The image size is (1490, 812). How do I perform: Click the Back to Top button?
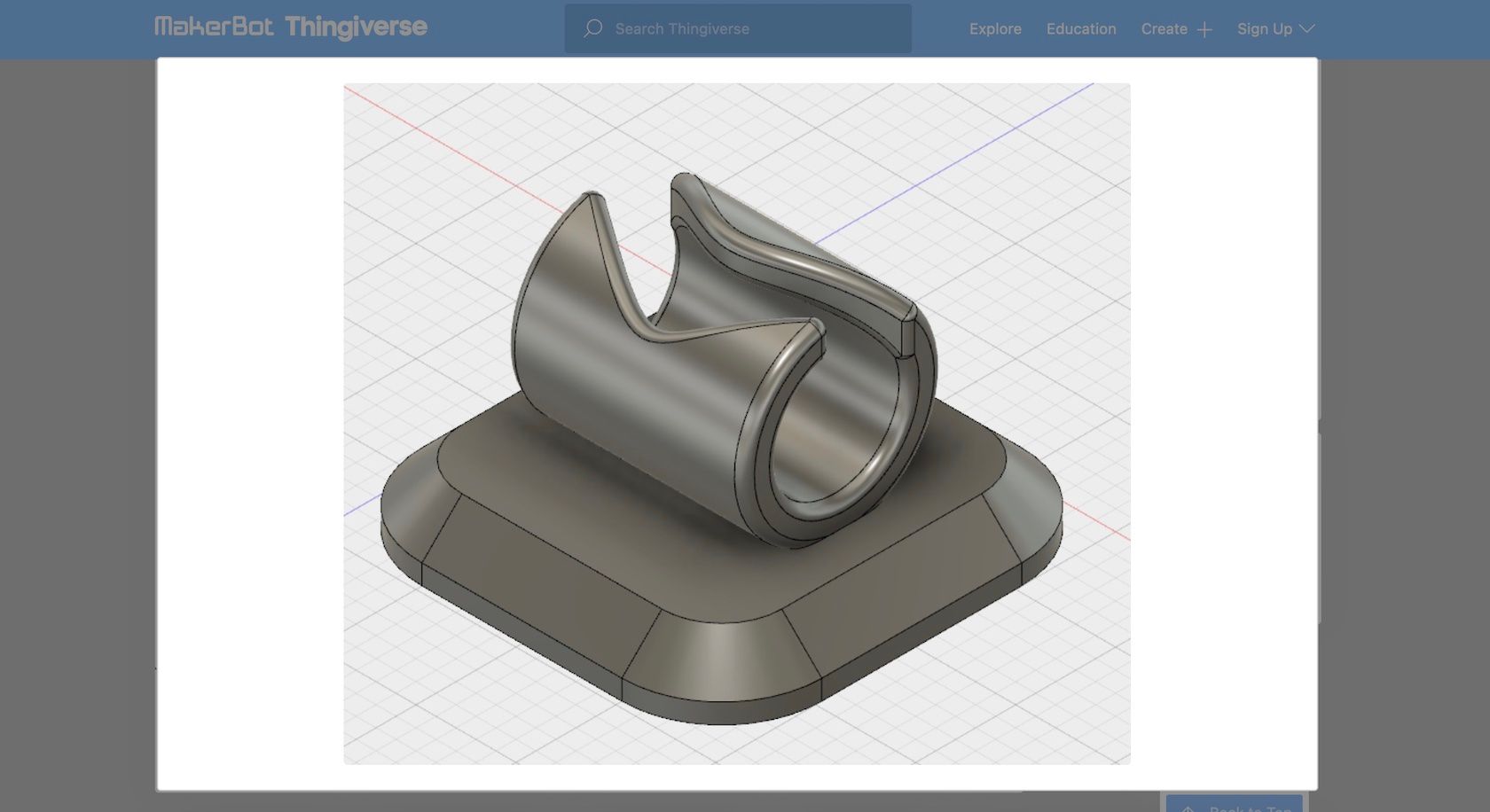1234,804
